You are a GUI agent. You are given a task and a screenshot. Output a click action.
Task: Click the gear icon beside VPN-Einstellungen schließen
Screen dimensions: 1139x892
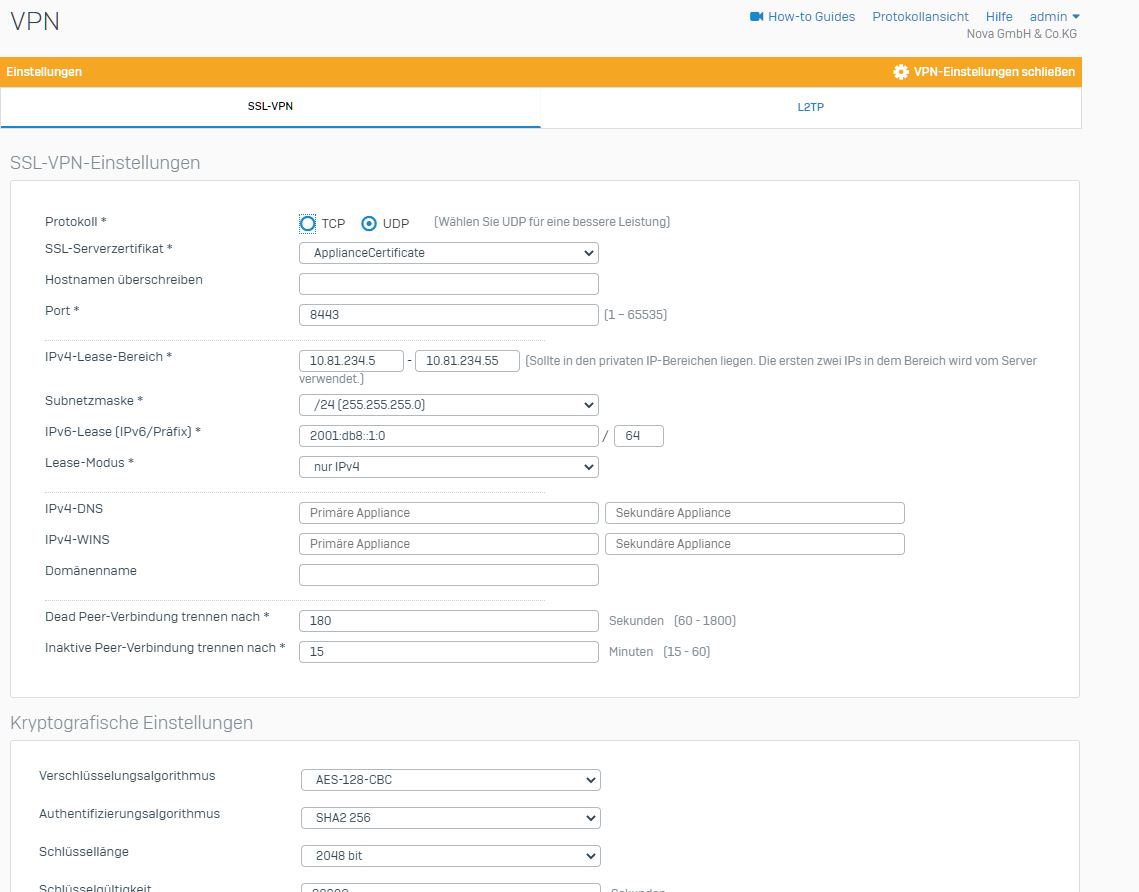tap(901, 72)
